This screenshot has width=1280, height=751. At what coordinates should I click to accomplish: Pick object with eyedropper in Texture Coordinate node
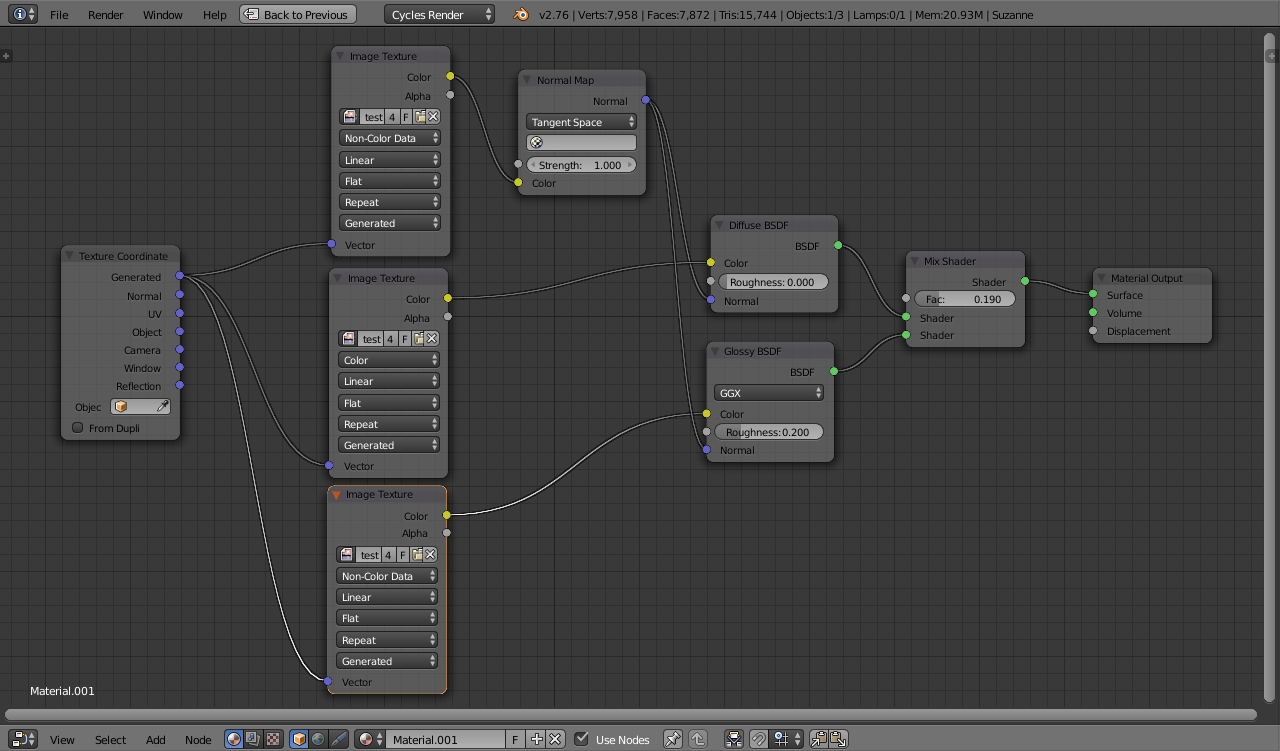[x=162, y=407]
